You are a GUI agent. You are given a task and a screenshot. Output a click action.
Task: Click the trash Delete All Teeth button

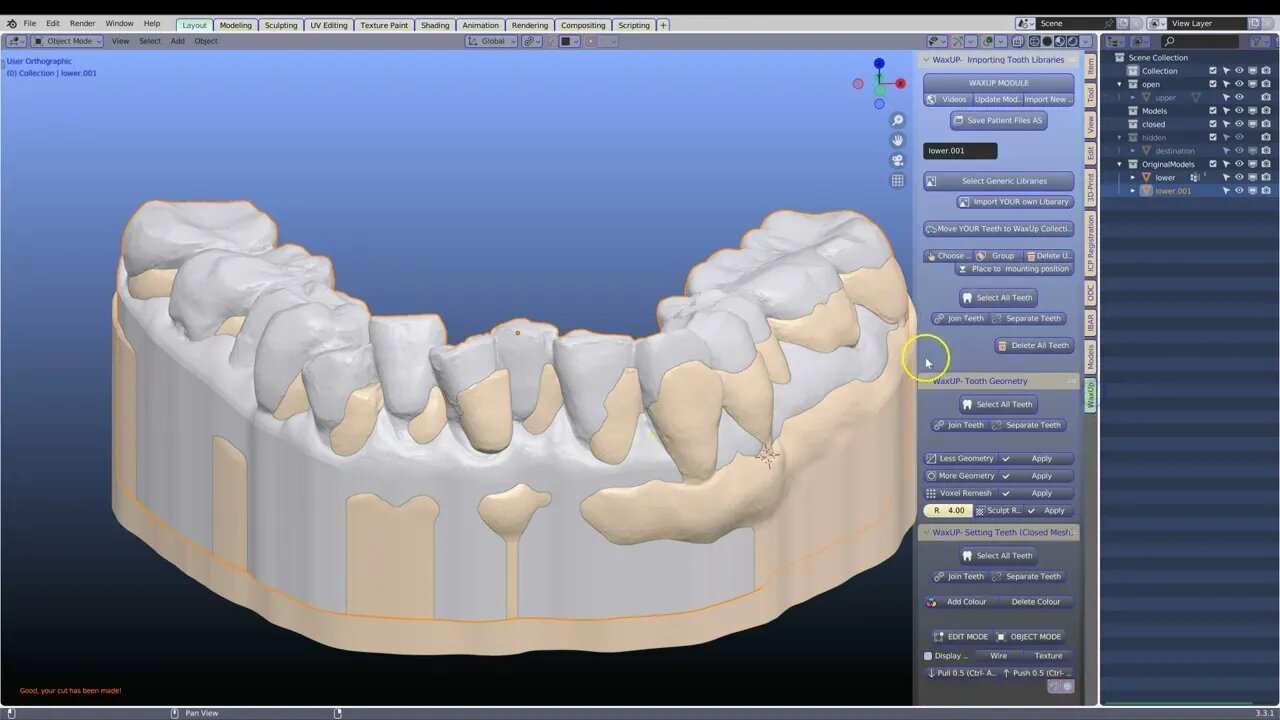click(x=1034, y=345)
